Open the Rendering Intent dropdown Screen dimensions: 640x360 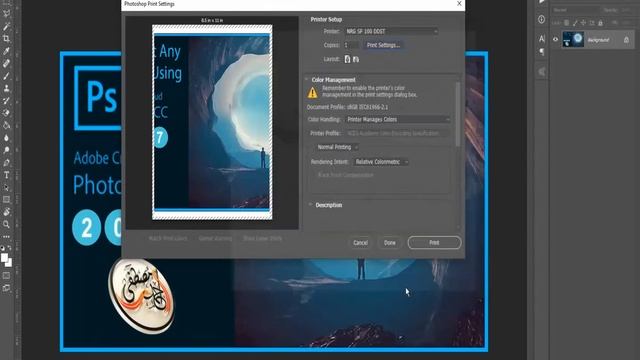pos(381,162)
